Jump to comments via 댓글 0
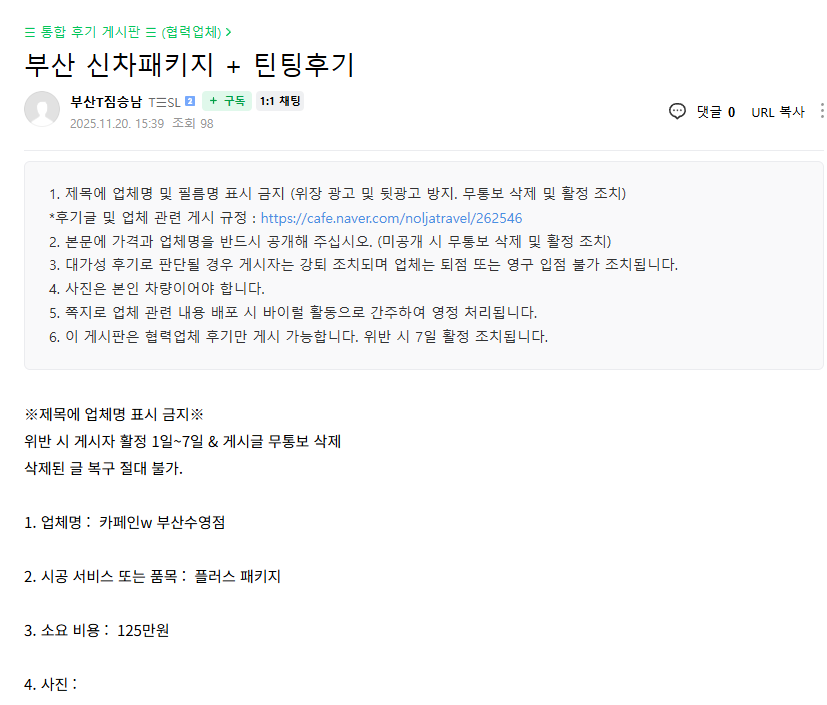The height and width of the screenshot is (705, 827). tap(716, 112)
